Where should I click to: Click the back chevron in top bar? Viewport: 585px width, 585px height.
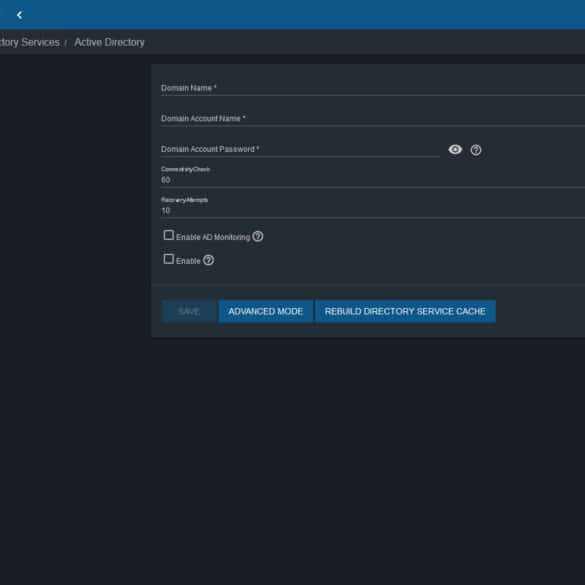(19, 15)
